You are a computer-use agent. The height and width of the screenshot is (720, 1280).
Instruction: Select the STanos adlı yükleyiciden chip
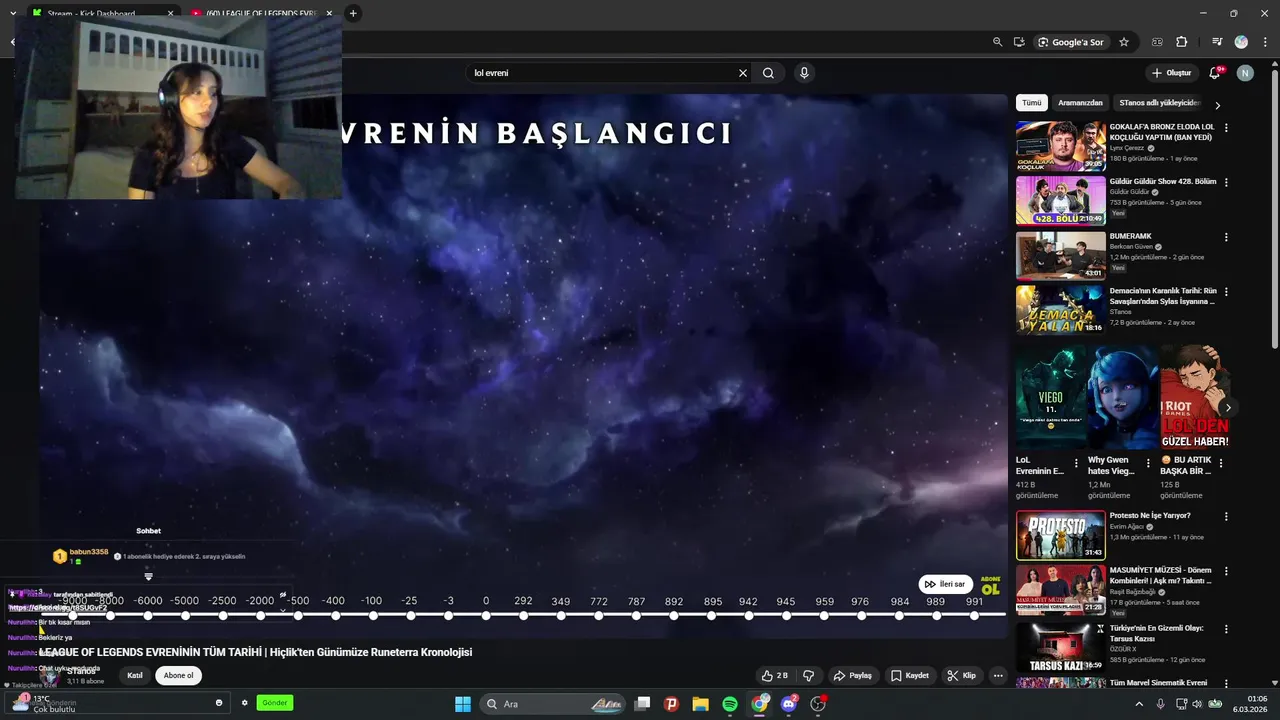click(x=1159, y=103)
